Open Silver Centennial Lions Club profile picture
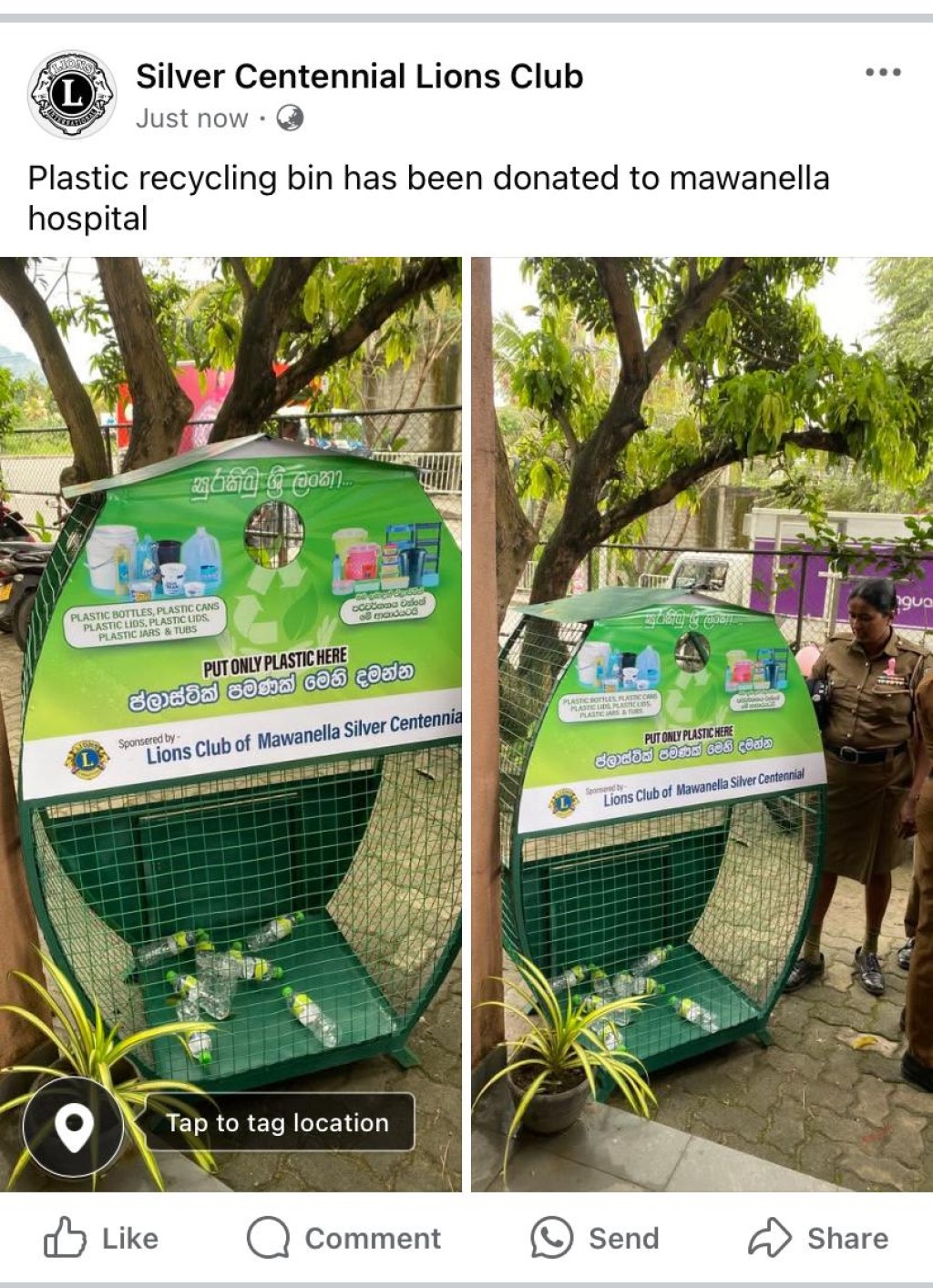Image resolution: width=933 pixels, height=1288 pixels. (72, 94)
